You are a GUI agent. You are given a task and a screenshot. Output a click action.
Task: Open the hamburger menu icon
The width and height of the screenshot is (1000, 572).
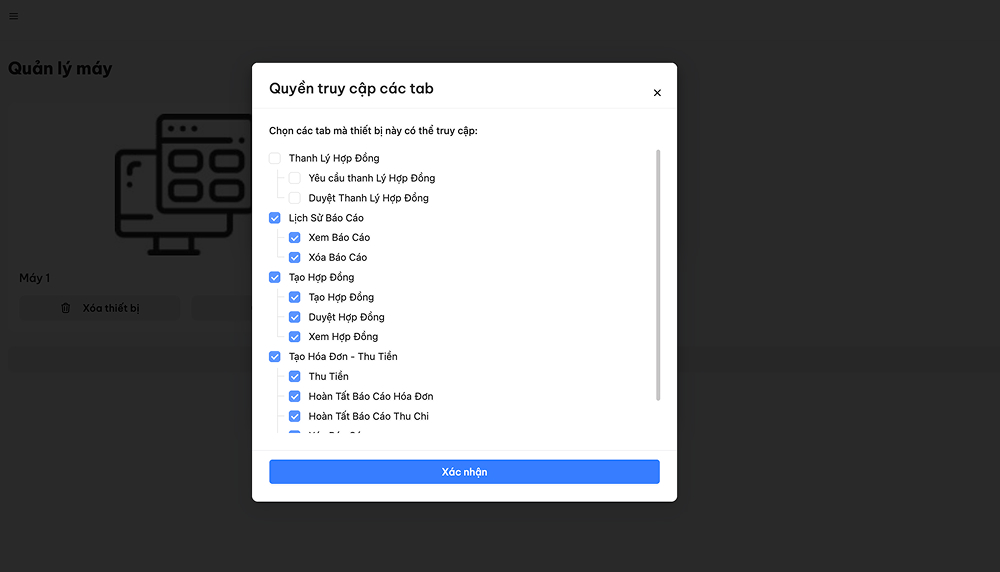coord(13,17)
